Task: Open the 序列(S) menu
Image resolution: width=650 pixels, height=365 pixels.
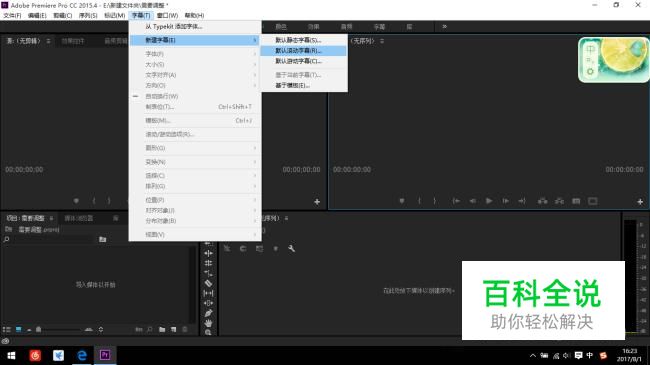Action: pos(88,15)
